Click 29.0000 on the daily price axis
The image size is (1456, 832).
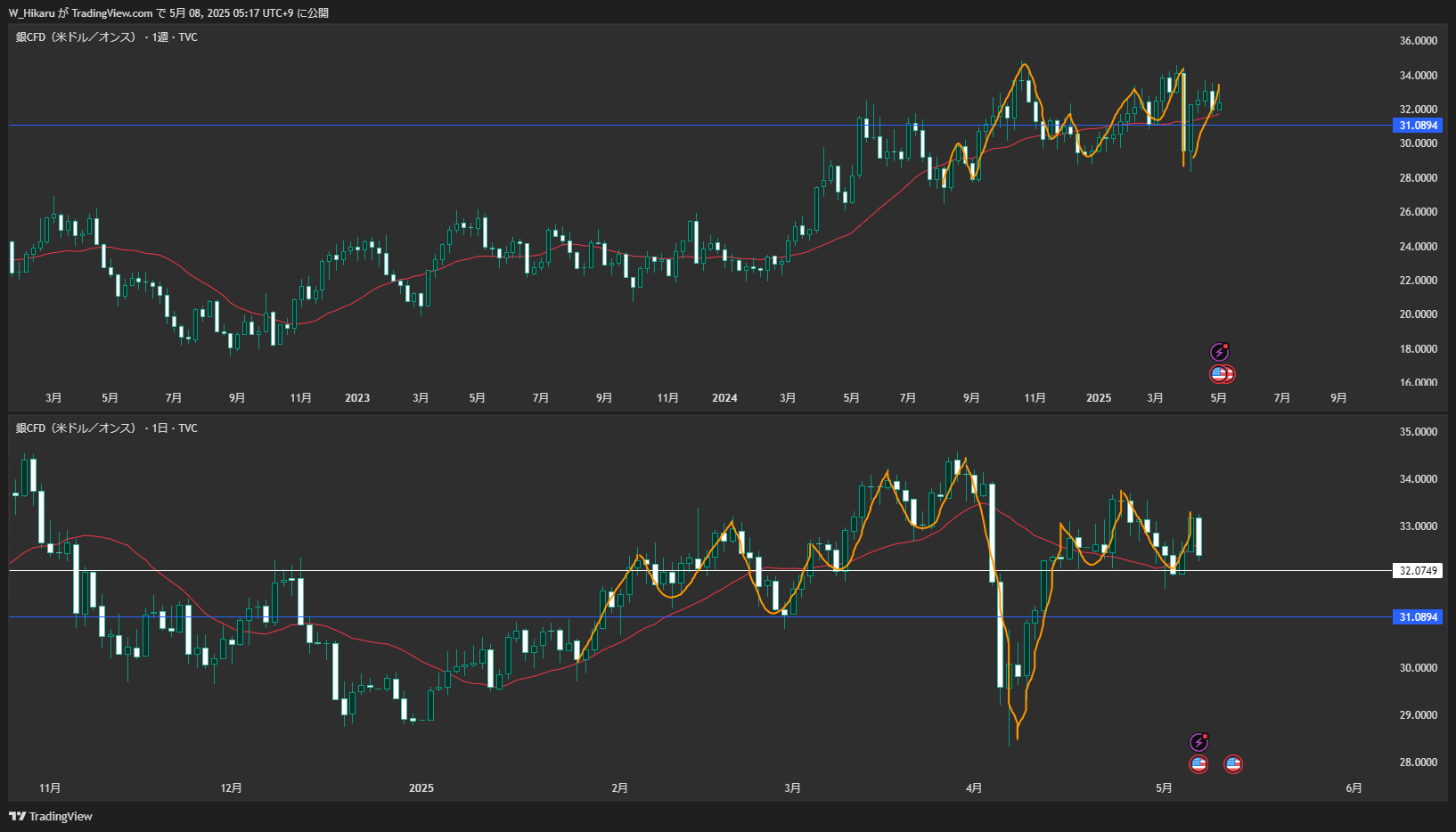(1419, 715)
